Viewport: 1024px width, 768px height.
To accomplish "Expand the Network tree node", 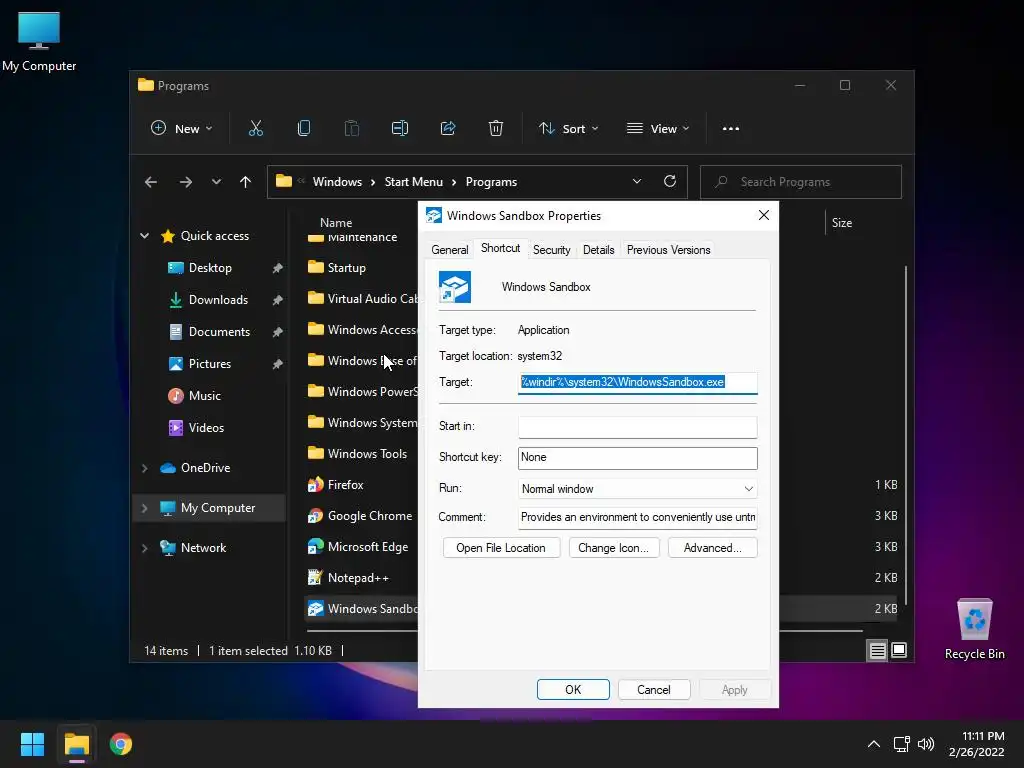I will click(144, 548).
